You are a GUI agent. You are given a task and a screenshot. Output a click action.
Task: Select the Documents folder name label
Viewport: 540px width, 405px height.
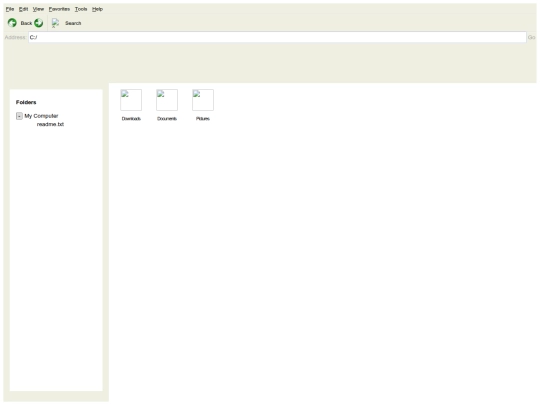click(x=167, y=119)
